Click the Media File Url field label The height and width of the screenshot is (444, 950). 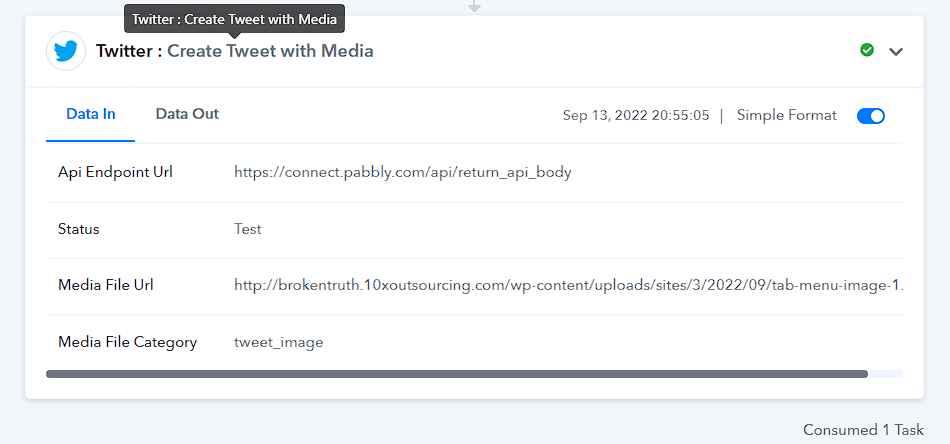pyautogui.click(x=105, y=285)
